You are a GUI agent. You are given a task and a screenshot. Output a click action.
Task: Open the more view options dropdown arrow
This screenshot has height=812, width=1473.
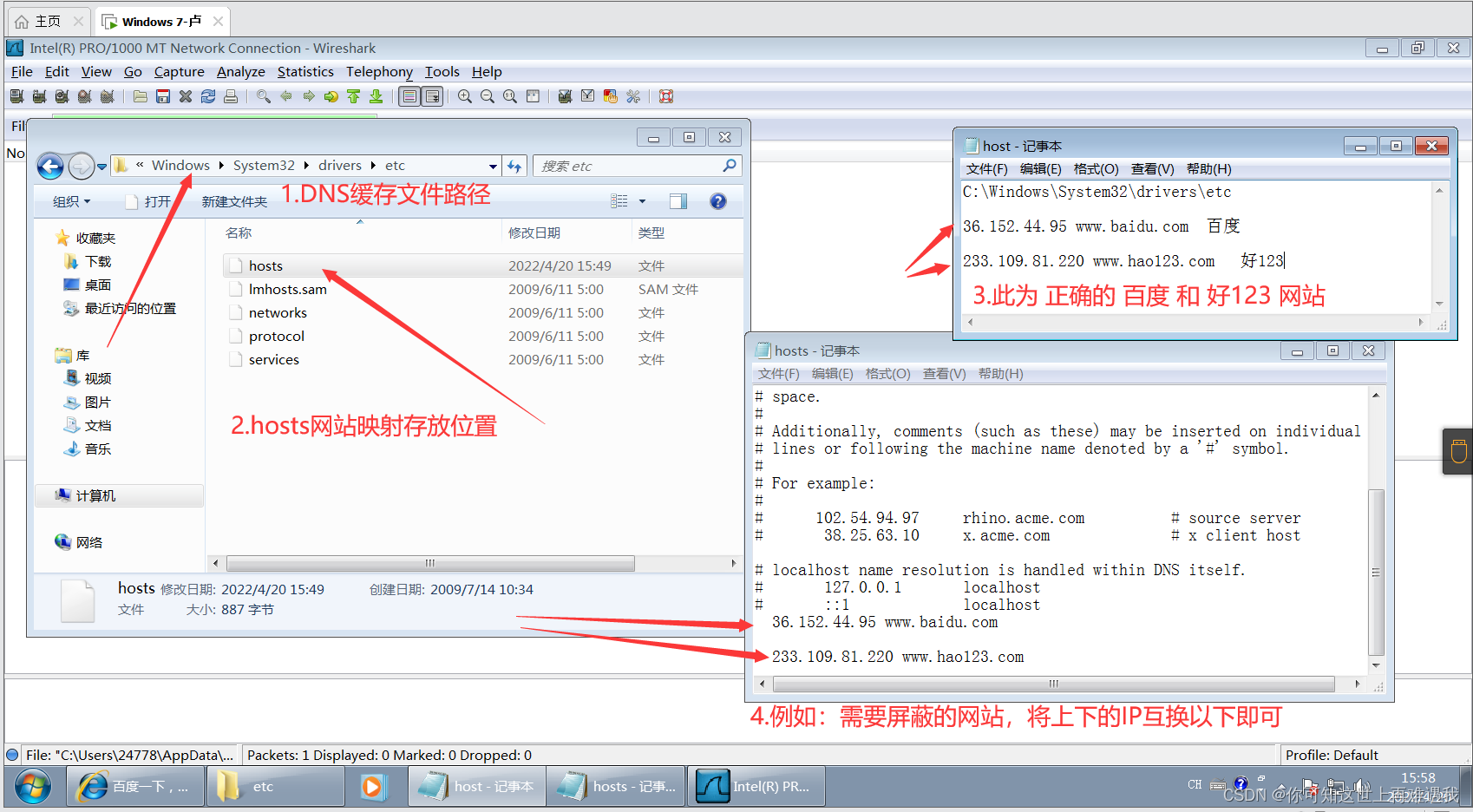(643, 201)
